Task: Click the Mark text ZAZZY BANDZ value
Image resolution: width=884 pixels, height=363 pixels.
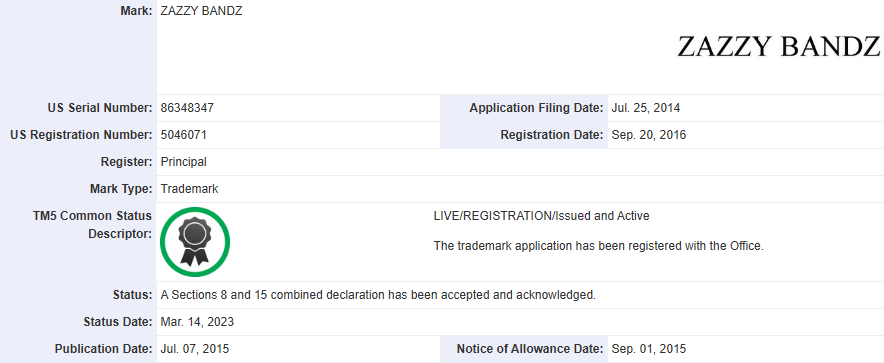Action: 201,11
